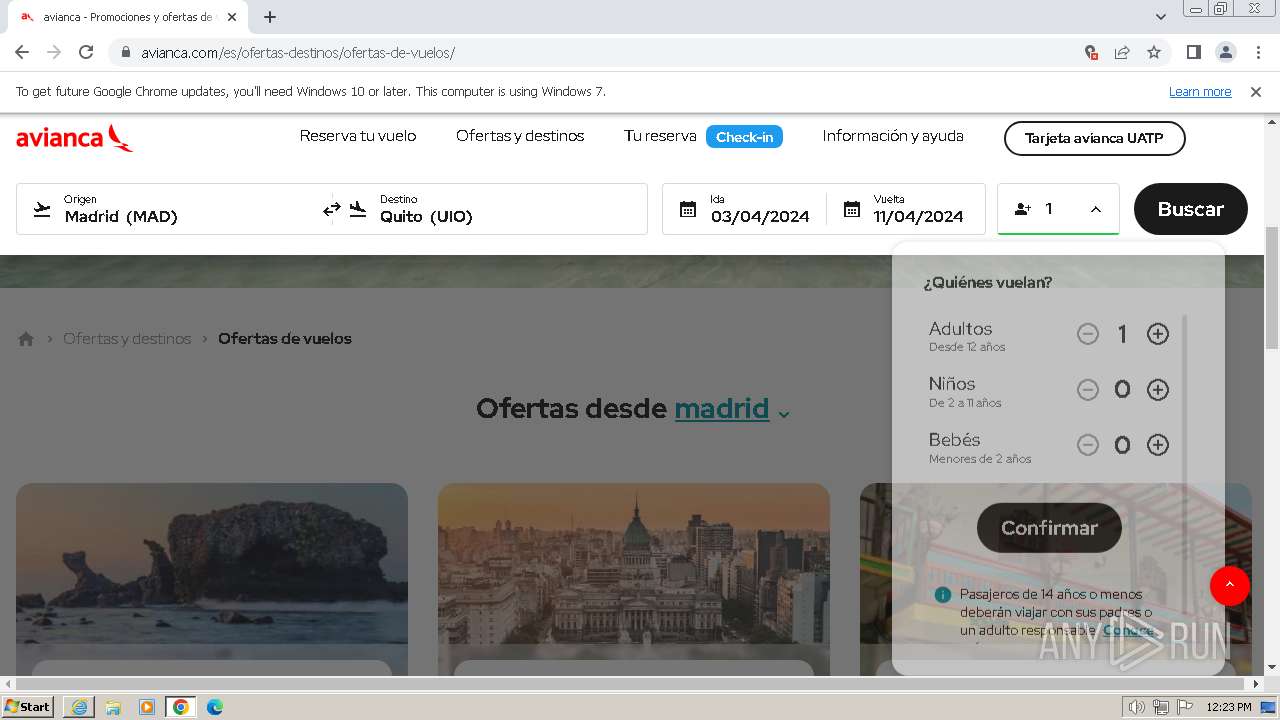Viewport: 1280px width, 720px height.
Task: Toggle the Chrome side panel
Action: (x=1193, y=52)
